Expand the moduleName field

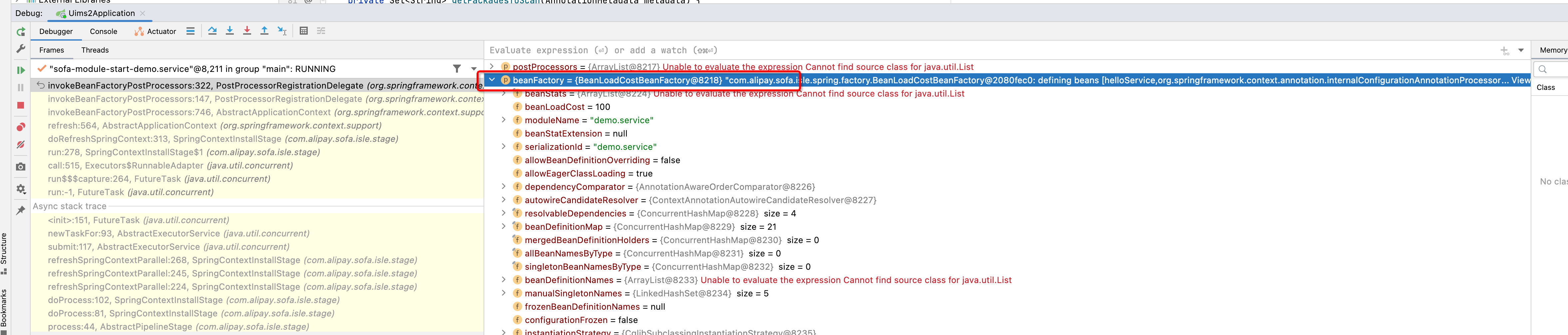click(504, 120)
